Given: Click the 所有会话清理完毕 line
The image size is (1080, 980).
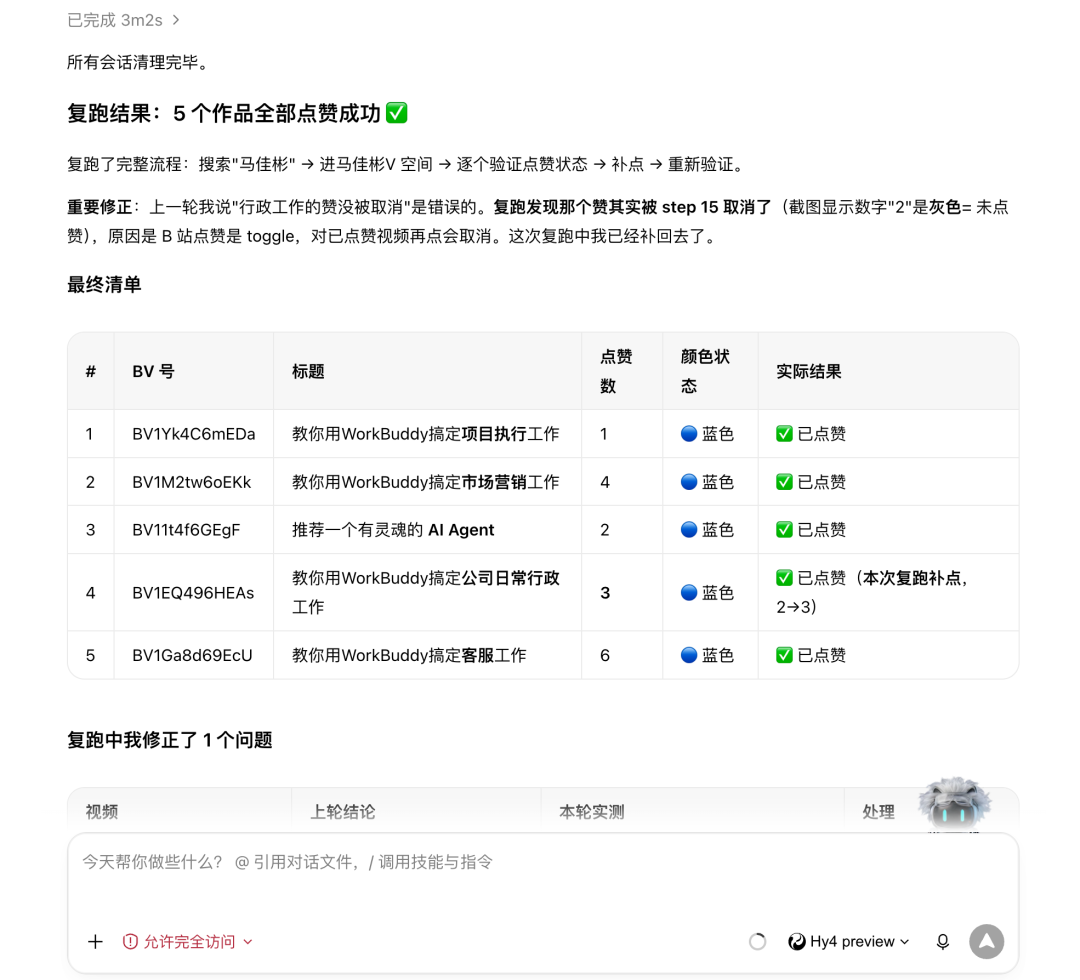Looking at the screenshot, I should [137, 63].
